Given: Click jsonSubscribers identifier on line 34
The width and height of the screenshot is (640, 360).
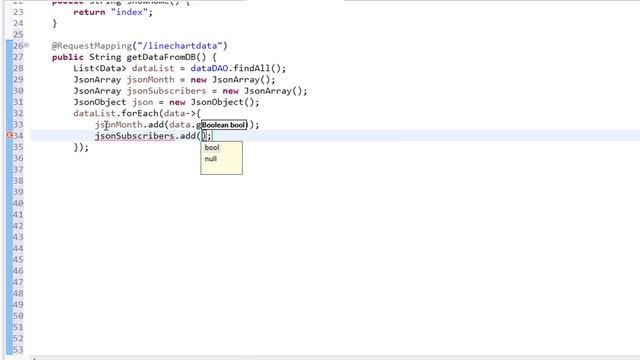Looking at the screenshot, I should tap(135, 136).
